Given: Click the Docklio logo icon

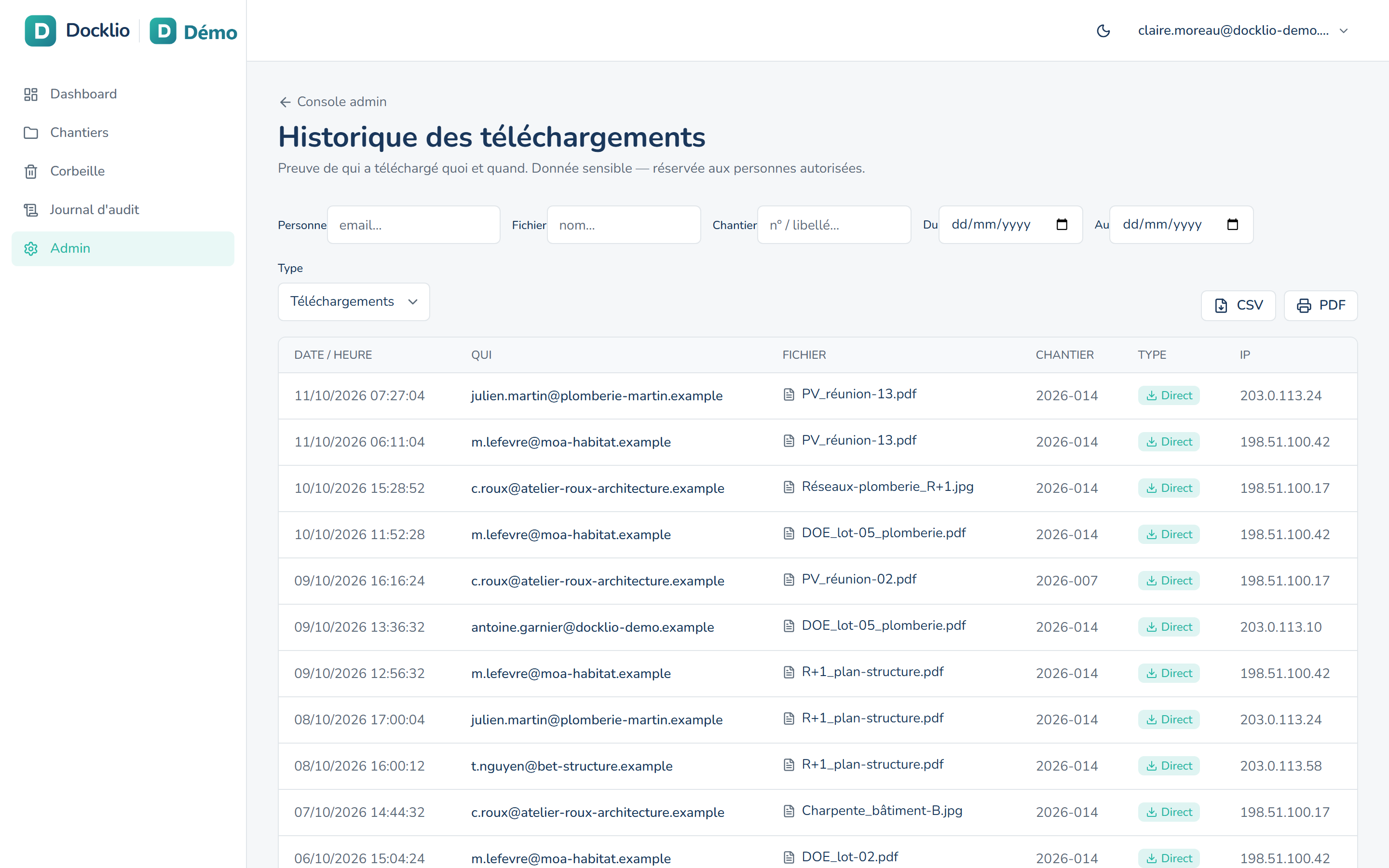Looking at the screenshot, I should [x=40, y=30].
